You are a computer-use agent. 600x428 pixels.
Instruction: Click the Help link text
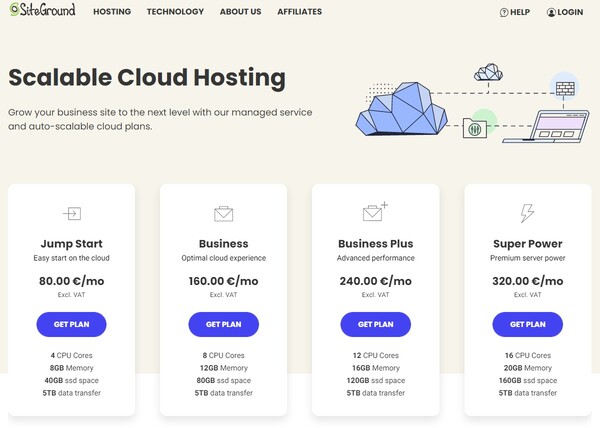520,13
